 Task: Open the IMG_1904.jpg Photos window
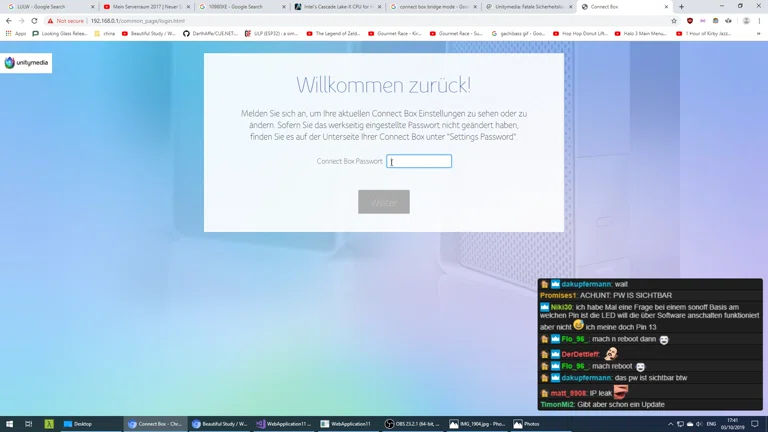477,424
